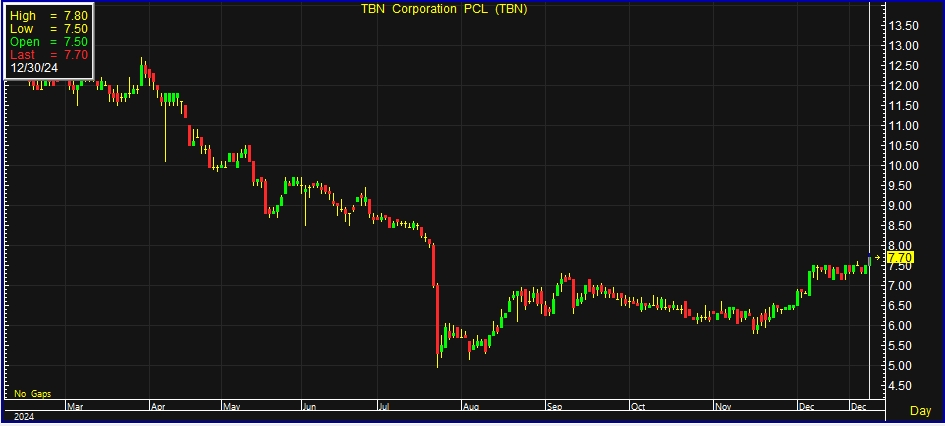This screenshot has height=426, width=945.
Task: Click the 10.00 price axis label
Action: [x=904, y=166]
